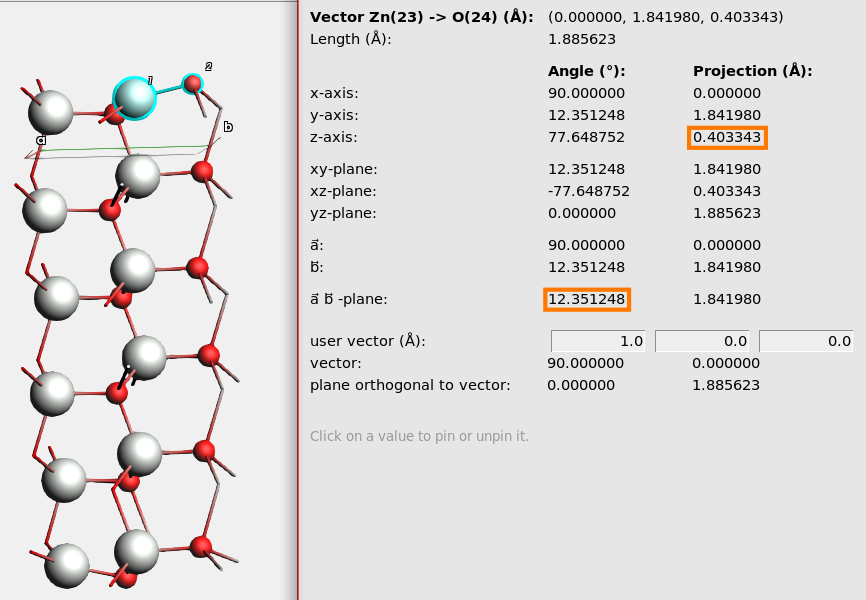
Task: Unpin the z-axis projection value 0.403343
Action: 727,137
